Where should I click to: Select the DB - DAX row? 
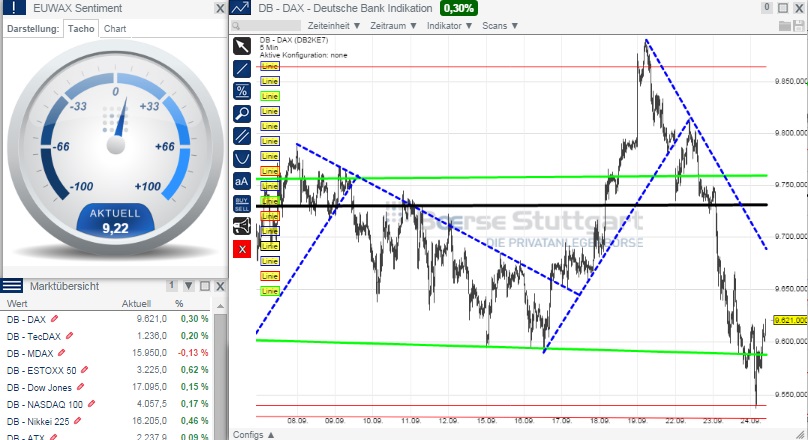tap(107, 319)
